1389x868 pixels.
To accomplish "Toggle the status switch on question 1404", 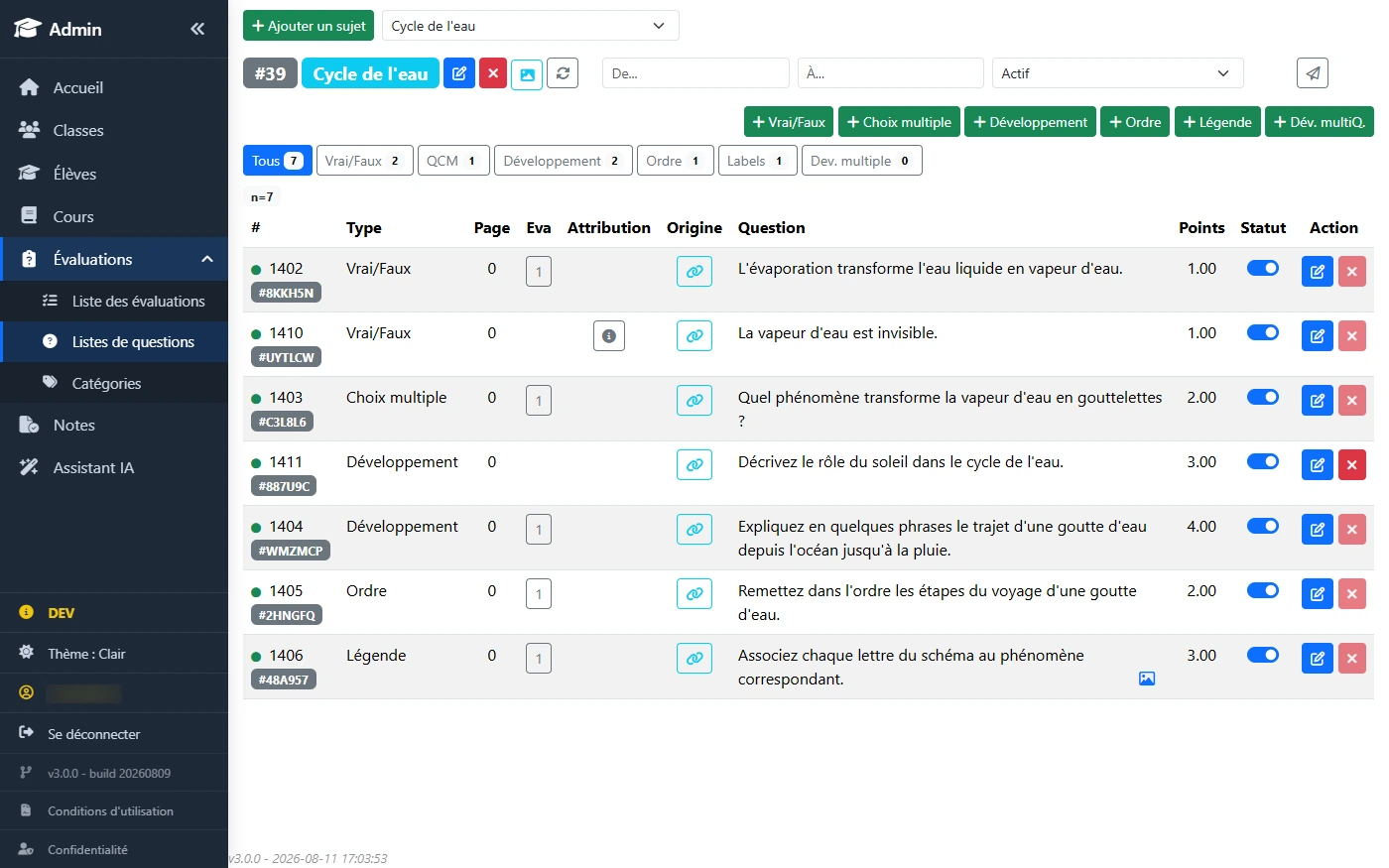I will [1263, 526].
